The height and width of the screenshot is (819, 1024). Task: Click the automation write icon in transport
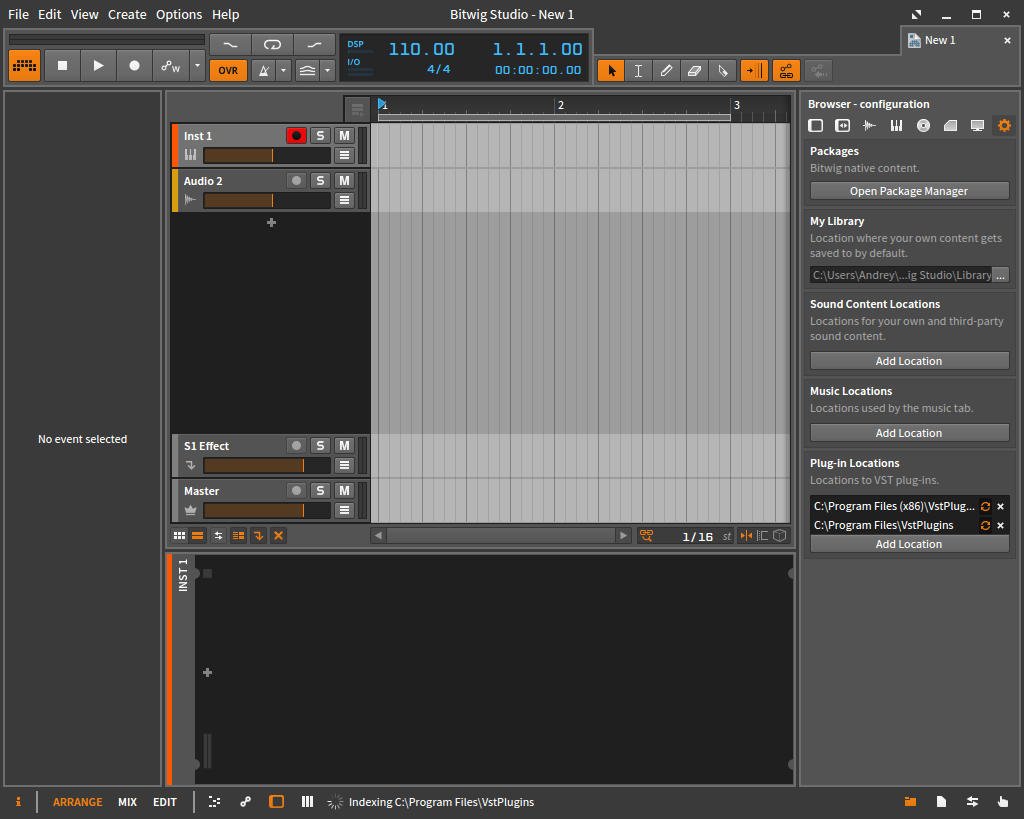coord(170,66)
